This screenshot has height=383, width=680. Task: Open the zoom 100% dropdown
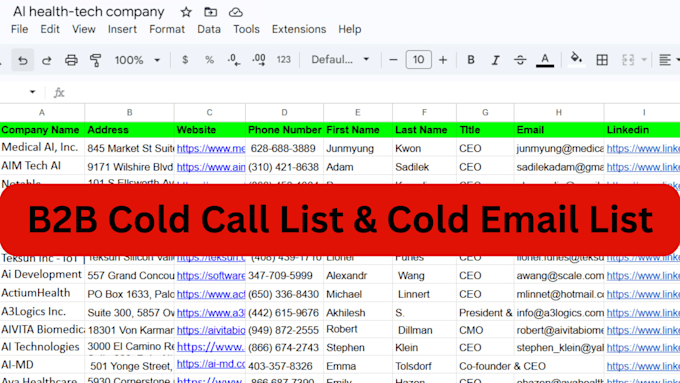coord(137,60)
